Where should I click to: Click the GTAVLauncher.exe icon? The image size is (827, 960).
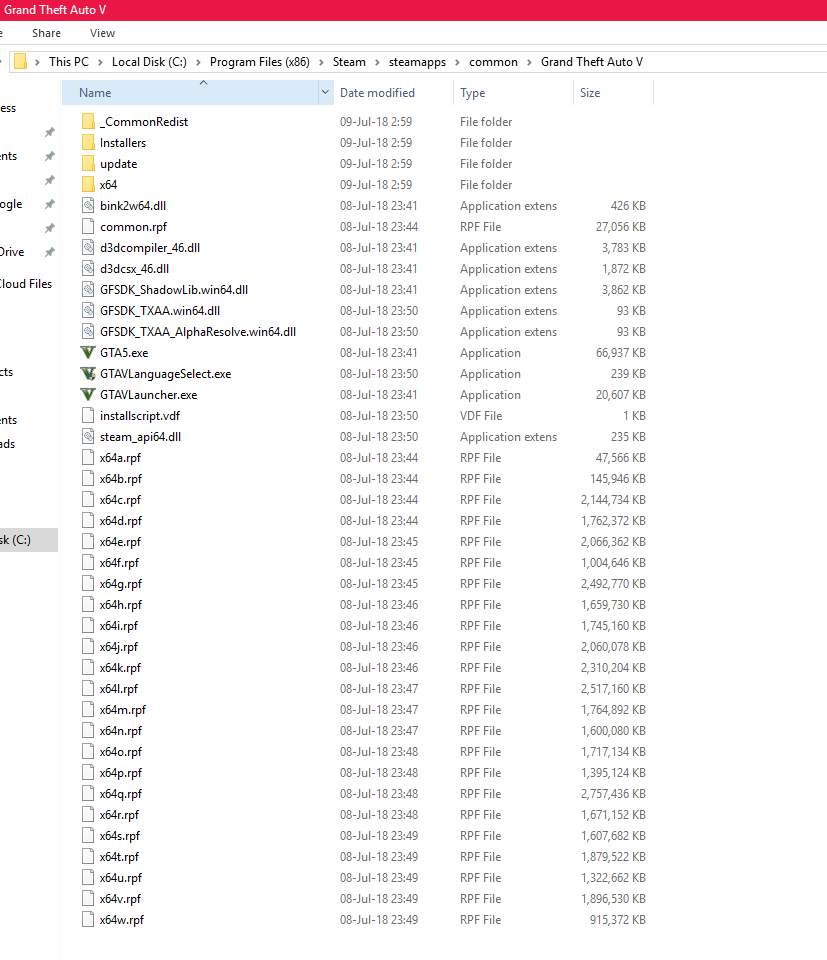[88, 395]
